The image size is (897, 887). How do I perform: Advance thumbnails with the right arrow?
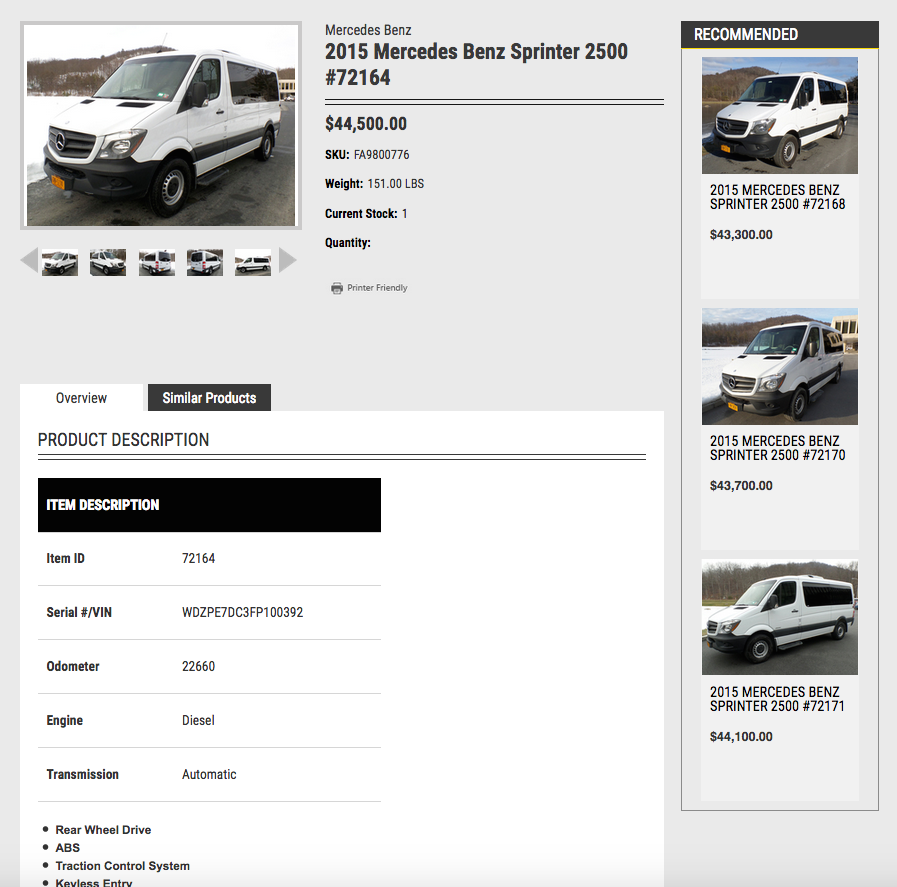[288, 261]
